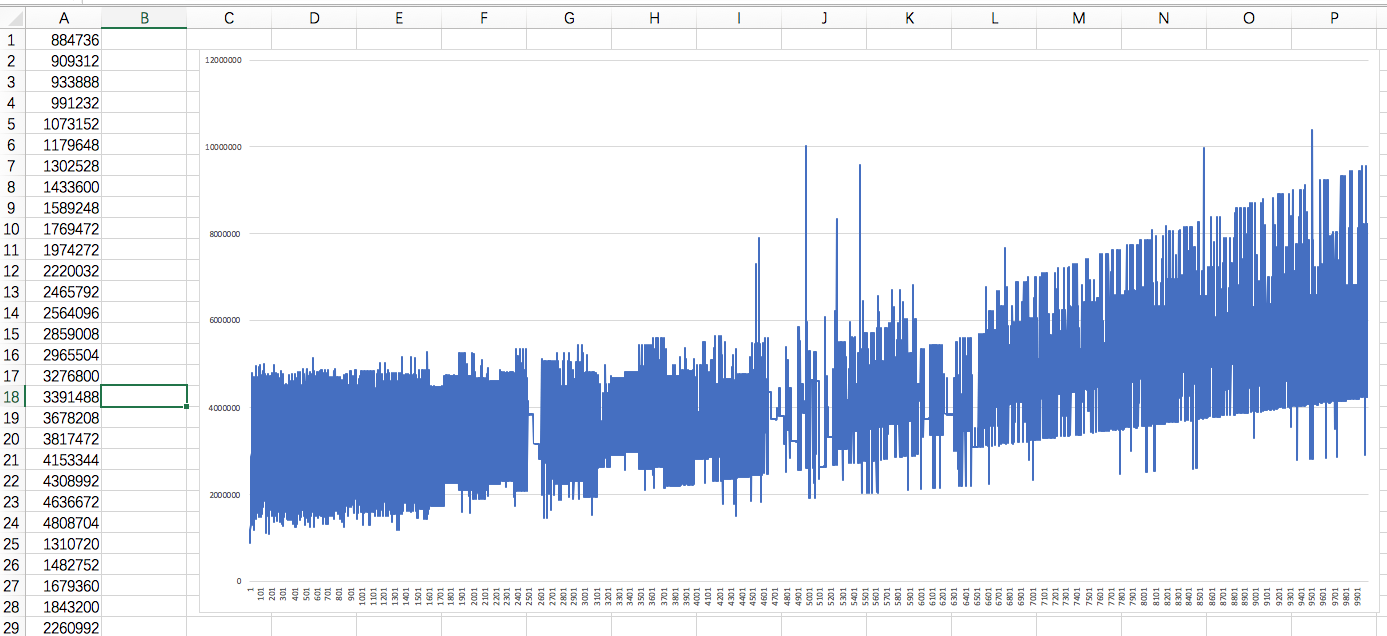Screen dimensions: 1387x636
Task: Select column G header
Action: pos(569,17)
